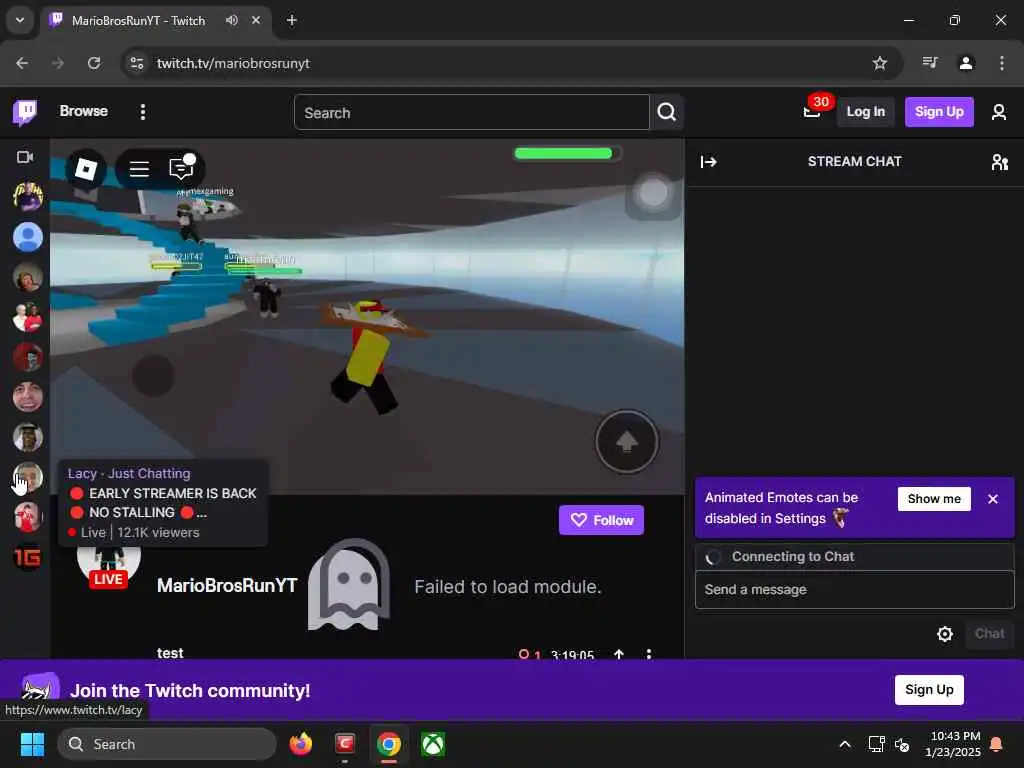The height and width of the screenshot is (768, 1024).
Task: Open the Roblox chat bubble icon
Action: coord(181,168)
